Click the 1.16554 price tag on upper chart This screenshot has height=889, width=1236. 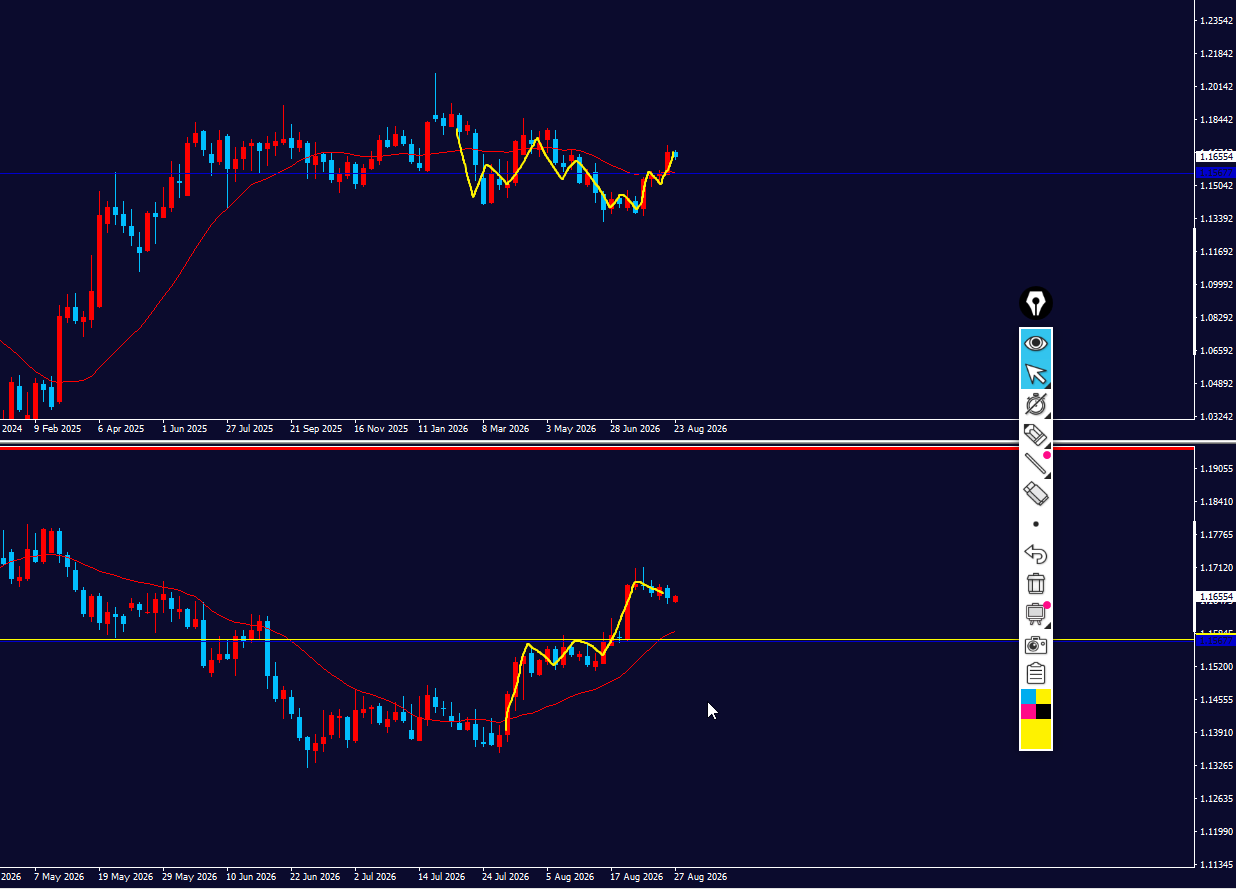click(1216, 157)
